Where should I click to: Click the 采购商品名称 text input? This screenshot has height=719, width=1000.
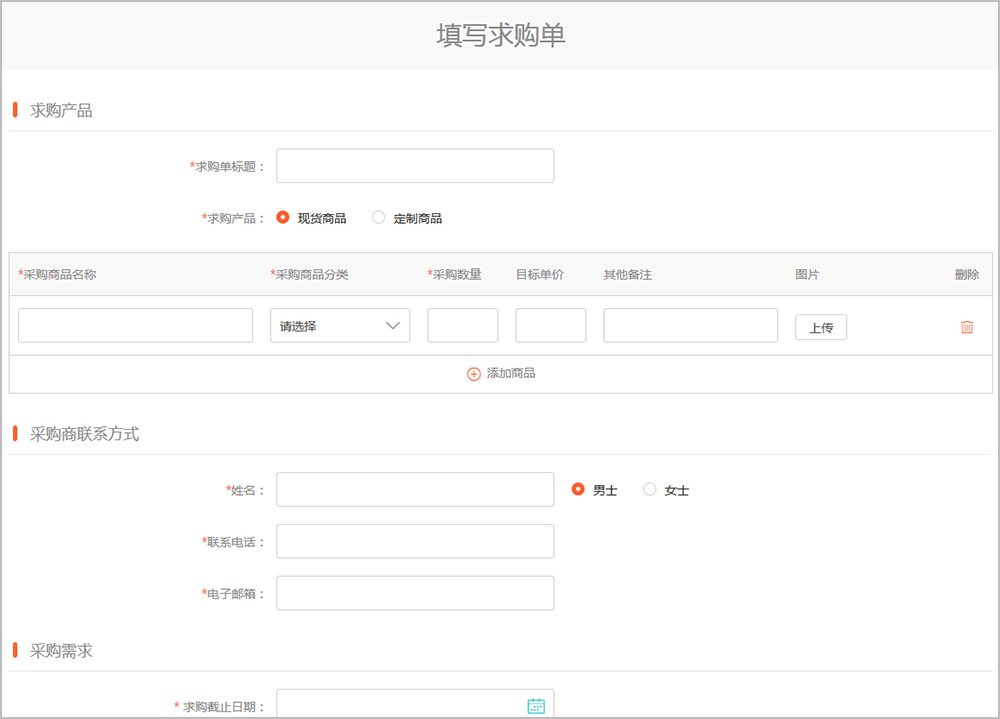(x=136, y=325)
